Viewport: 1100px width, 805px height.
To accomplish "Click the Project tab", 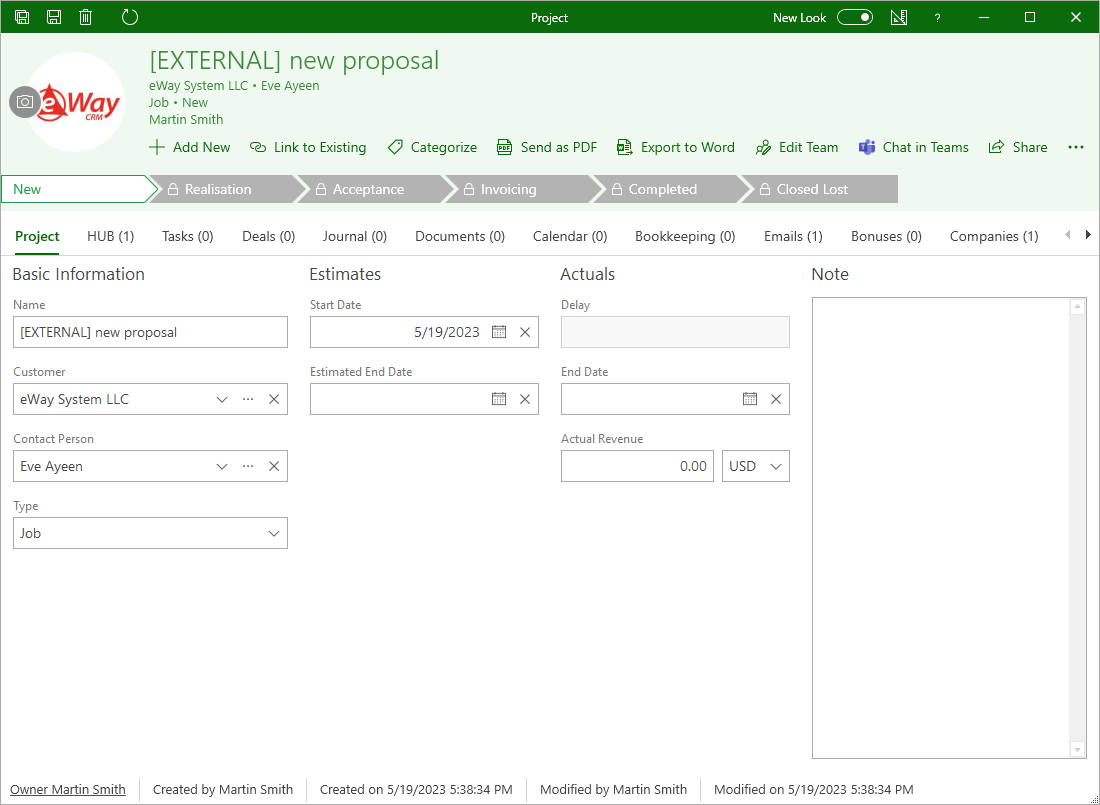I will coord(37,237).
